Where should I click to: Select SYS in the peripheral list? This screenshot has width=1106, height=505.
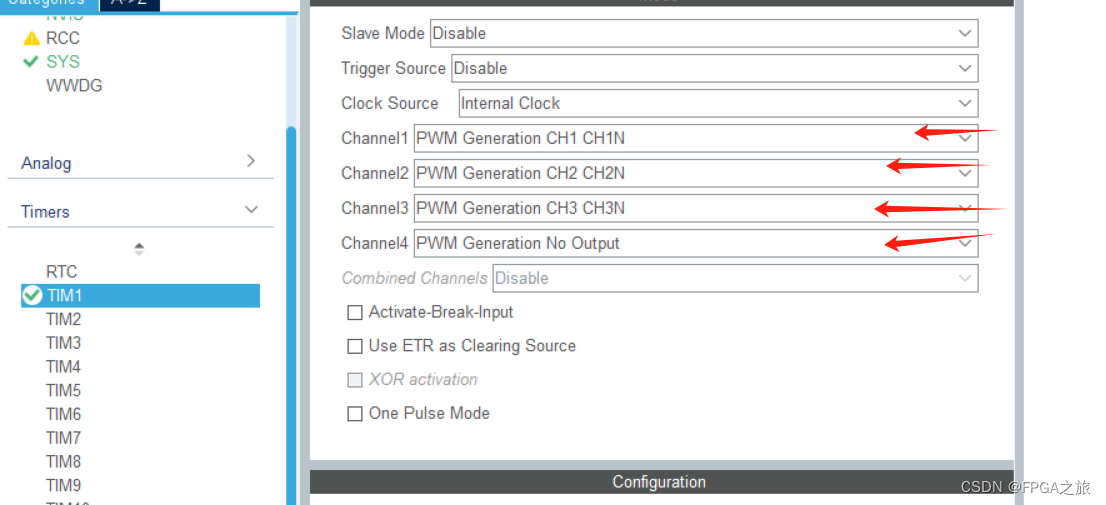click(63, 62)
